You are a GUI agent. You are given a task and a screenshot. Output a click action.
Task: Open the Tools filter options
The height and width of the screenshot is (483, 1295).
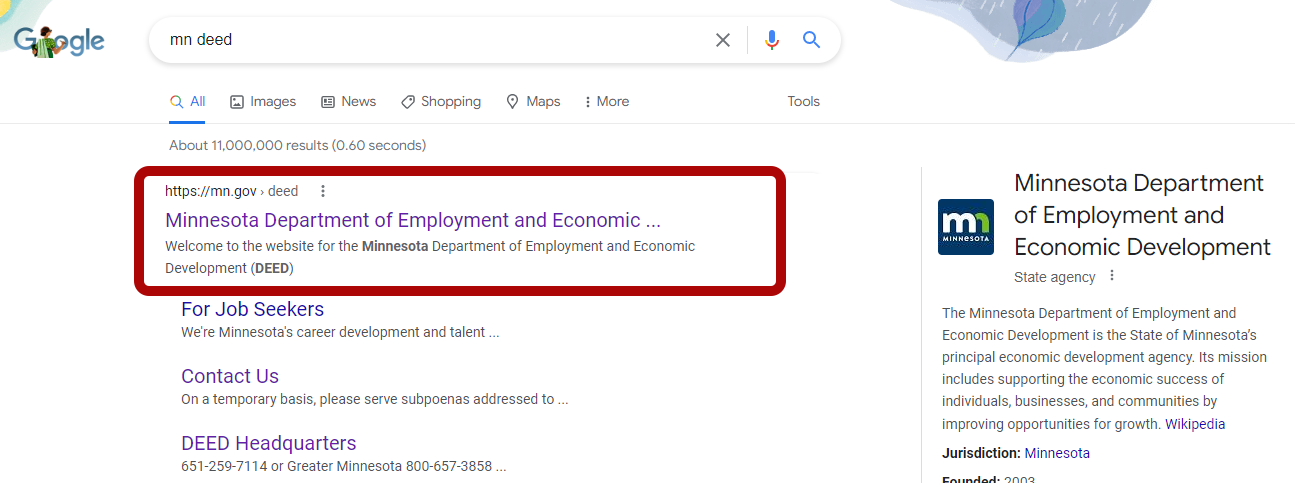click(803, 101)
